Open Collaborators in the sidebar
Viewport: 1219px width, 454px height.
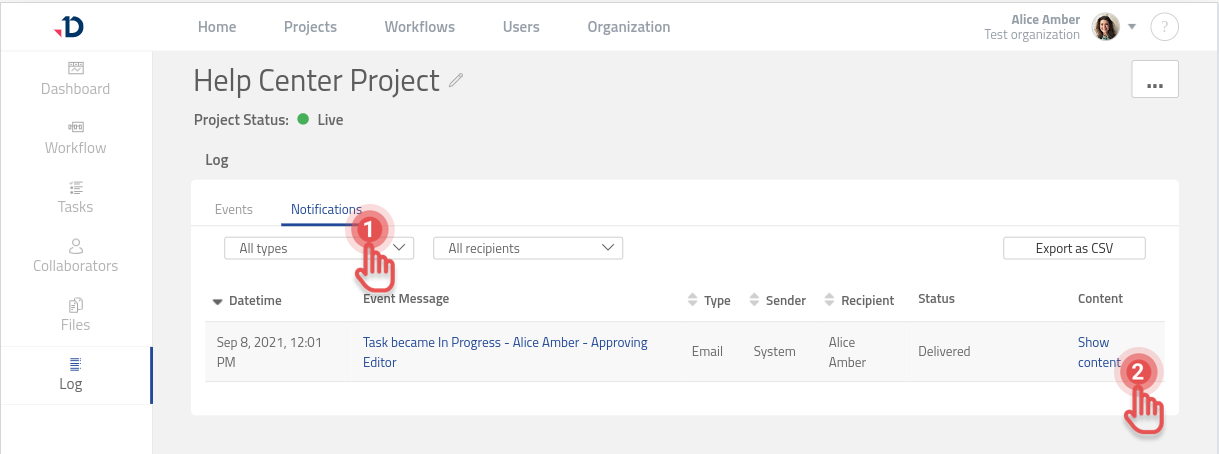(75, 256)
